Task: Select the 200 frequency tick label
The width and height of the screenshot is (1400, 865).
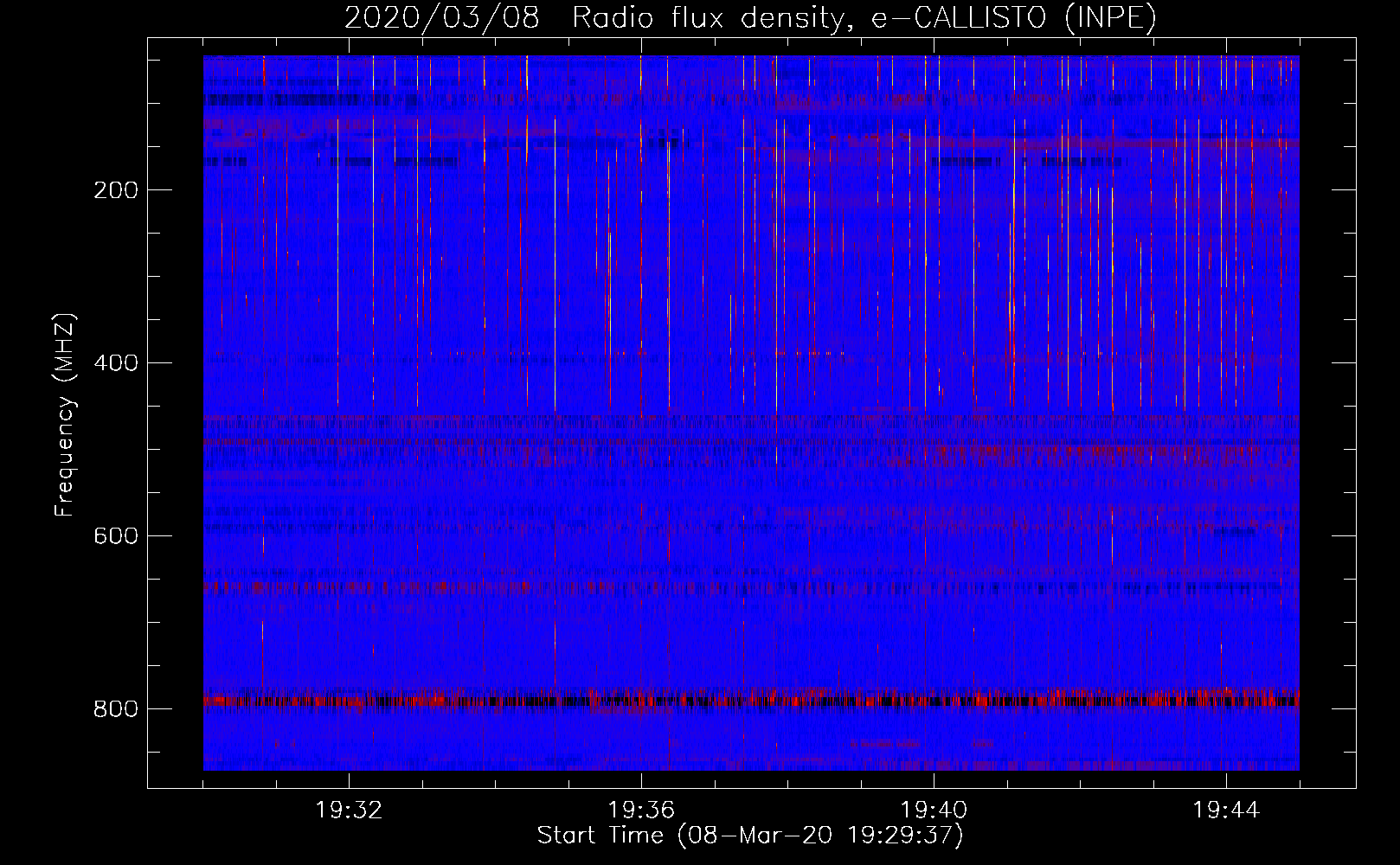Action: click(116, 190)
